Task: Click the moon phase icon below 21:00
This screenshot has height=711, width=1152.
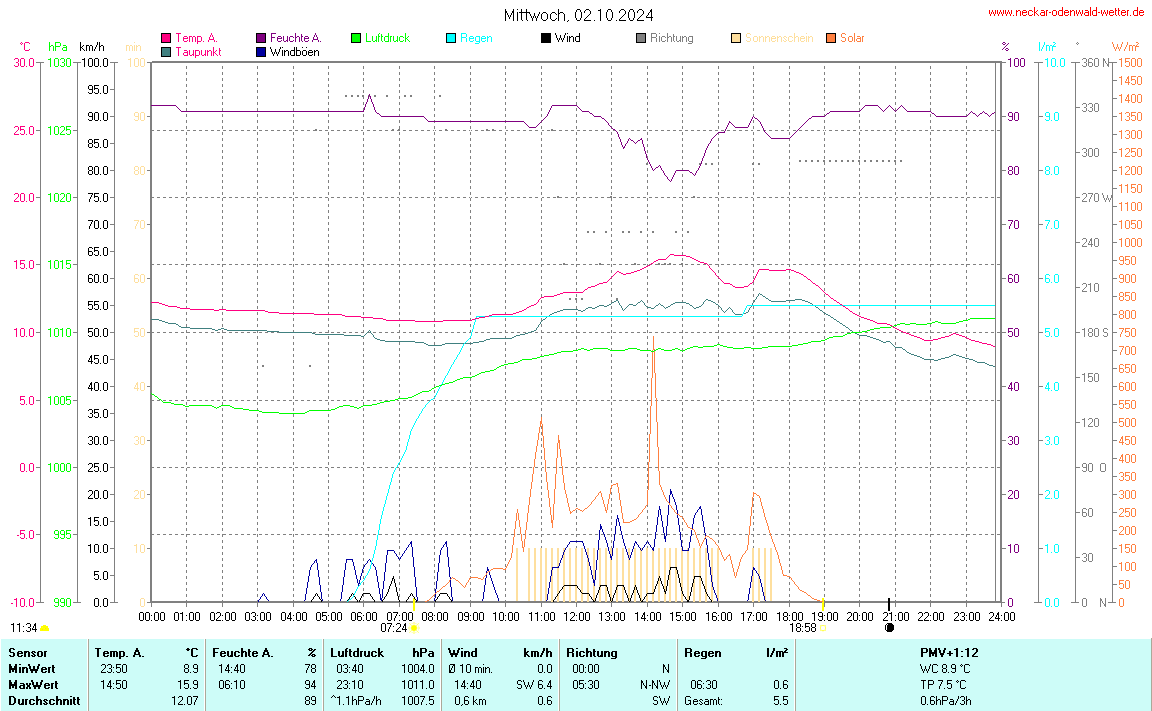Action: 889,628
